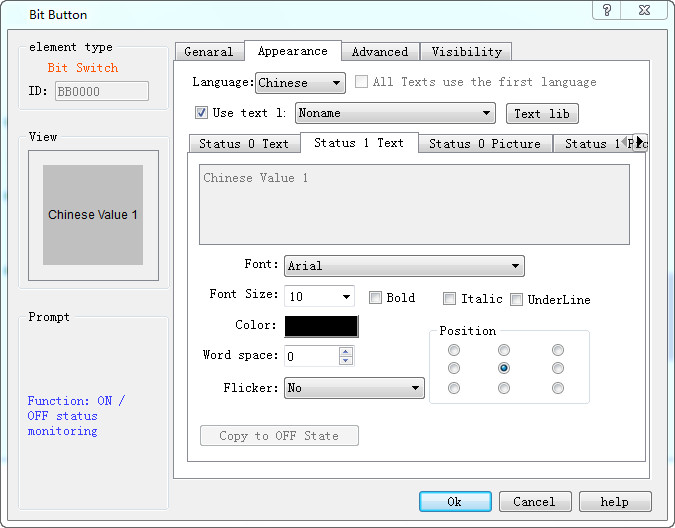Select top-right position radio button
Viewport: 675px width, 528px height.
point(558,350)
